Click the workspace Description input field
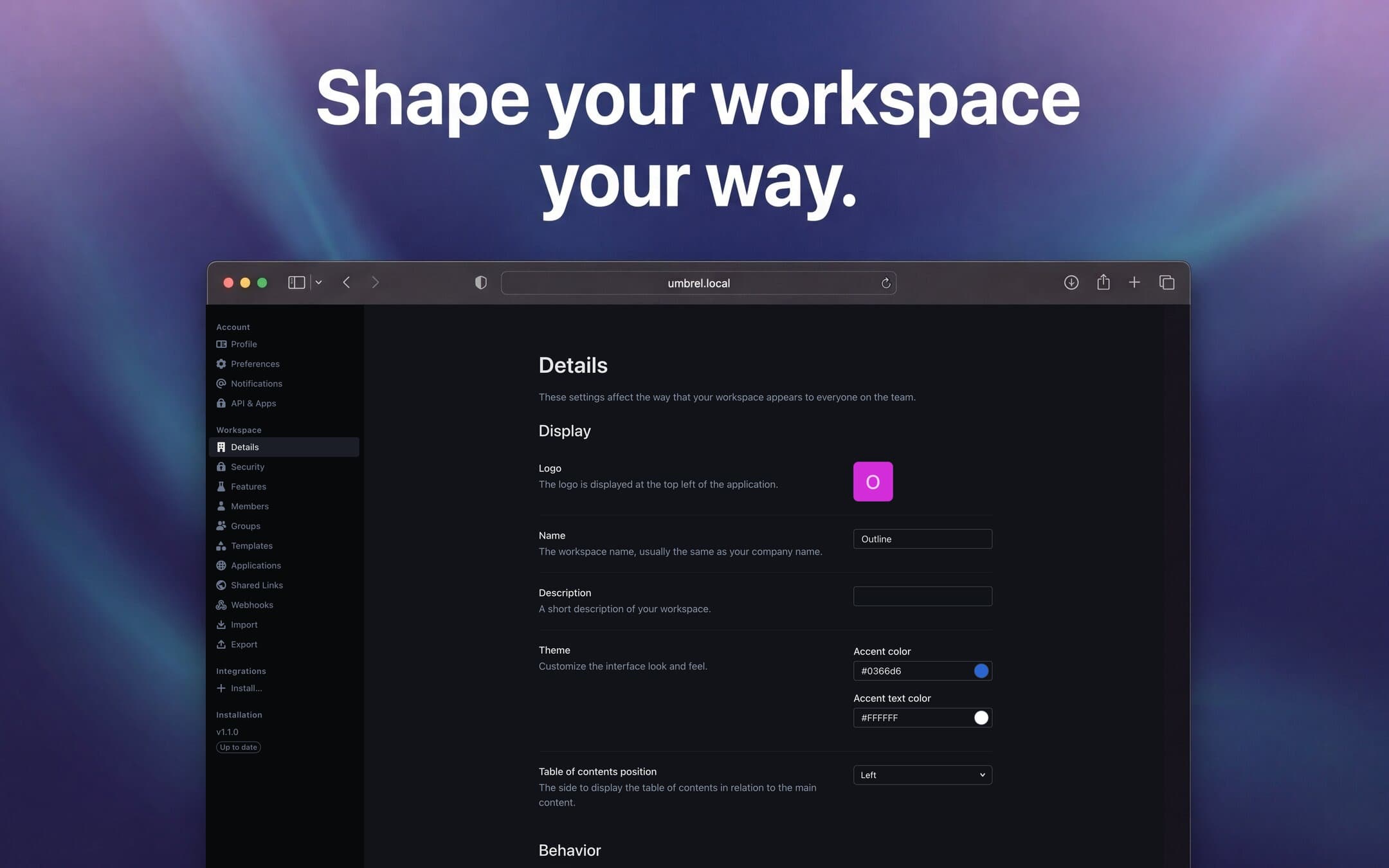Viewport: 1389px width, 868px height. (922, 596)
